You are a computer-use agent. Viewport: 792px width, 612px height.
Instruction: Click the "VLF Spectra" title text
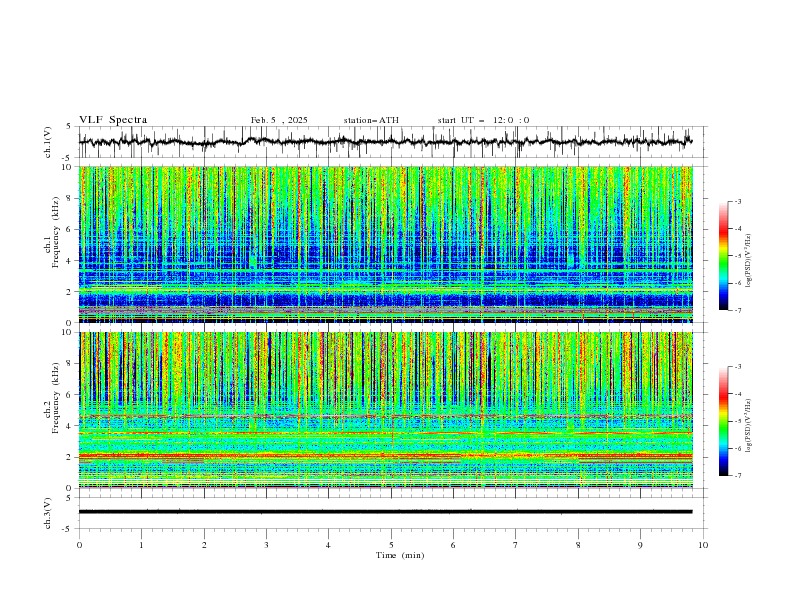click(x=113, y=120)
